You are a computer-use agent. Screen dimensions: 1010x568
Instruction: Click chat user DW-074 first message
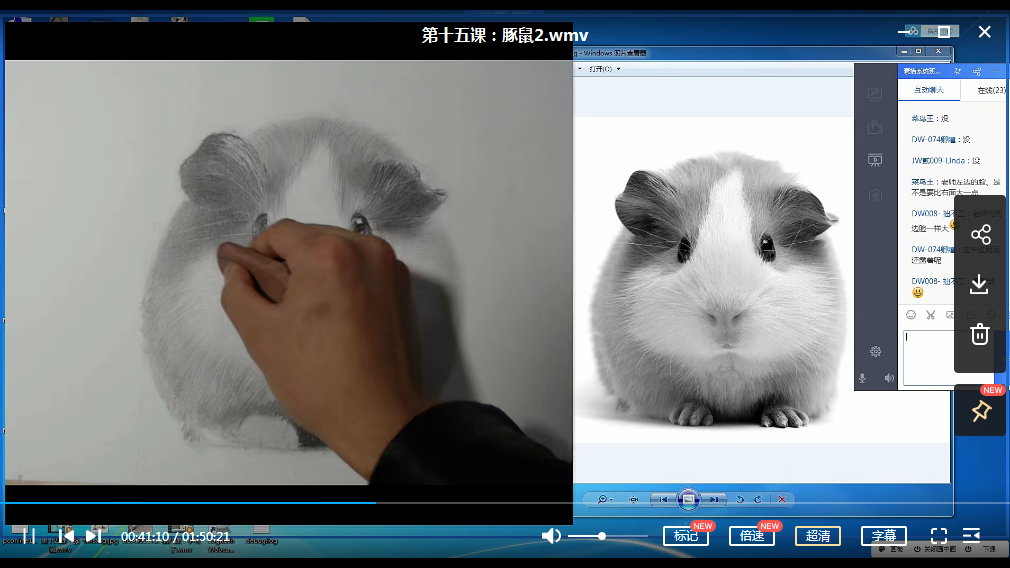(940, 140)
